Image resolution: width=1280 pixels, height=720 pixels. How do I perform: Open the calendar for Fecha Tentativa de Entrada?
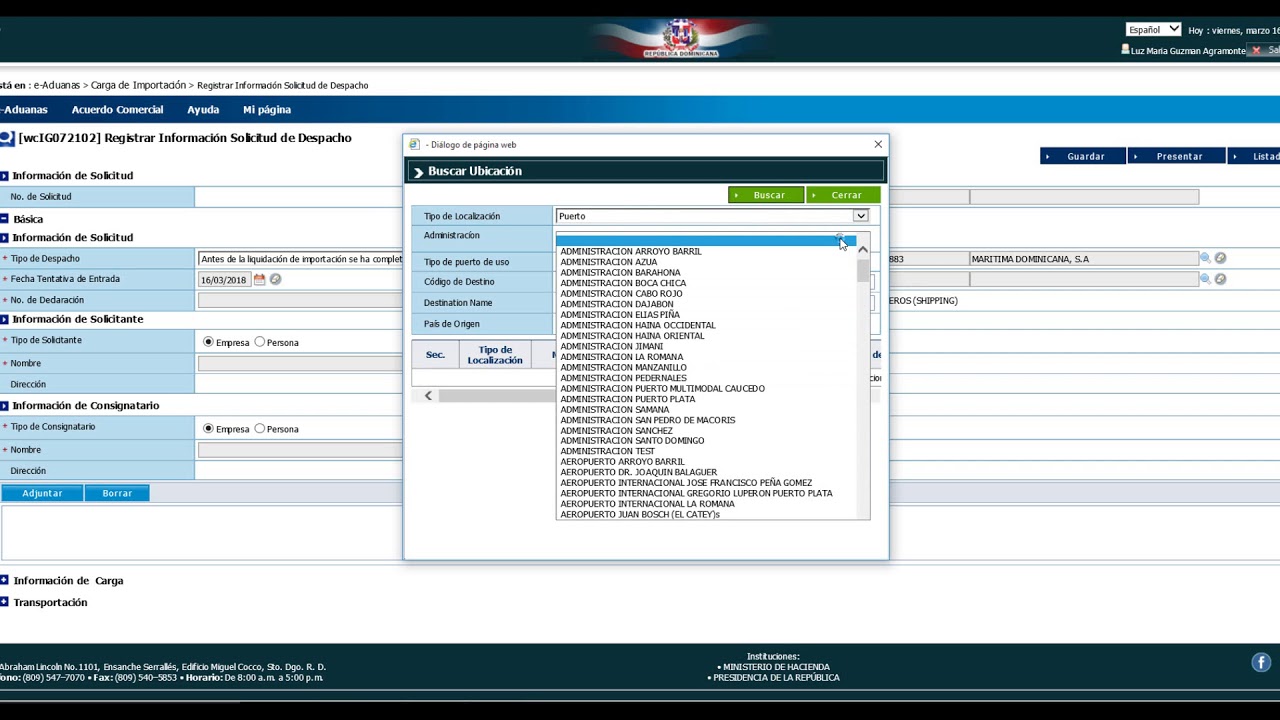259,280
